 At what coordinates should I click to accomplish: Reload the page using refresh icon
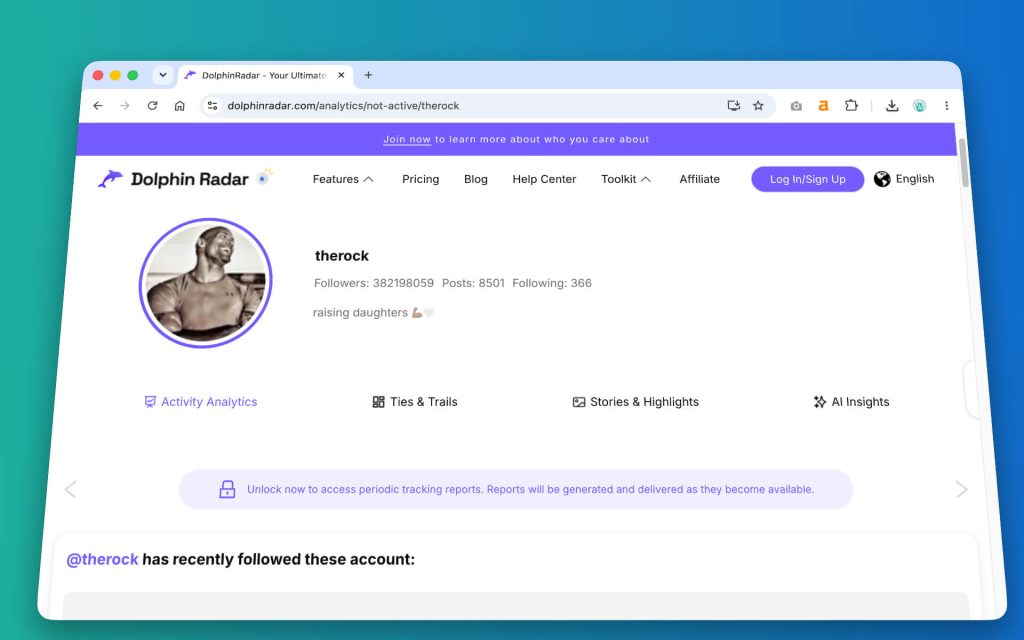[152, 106]
